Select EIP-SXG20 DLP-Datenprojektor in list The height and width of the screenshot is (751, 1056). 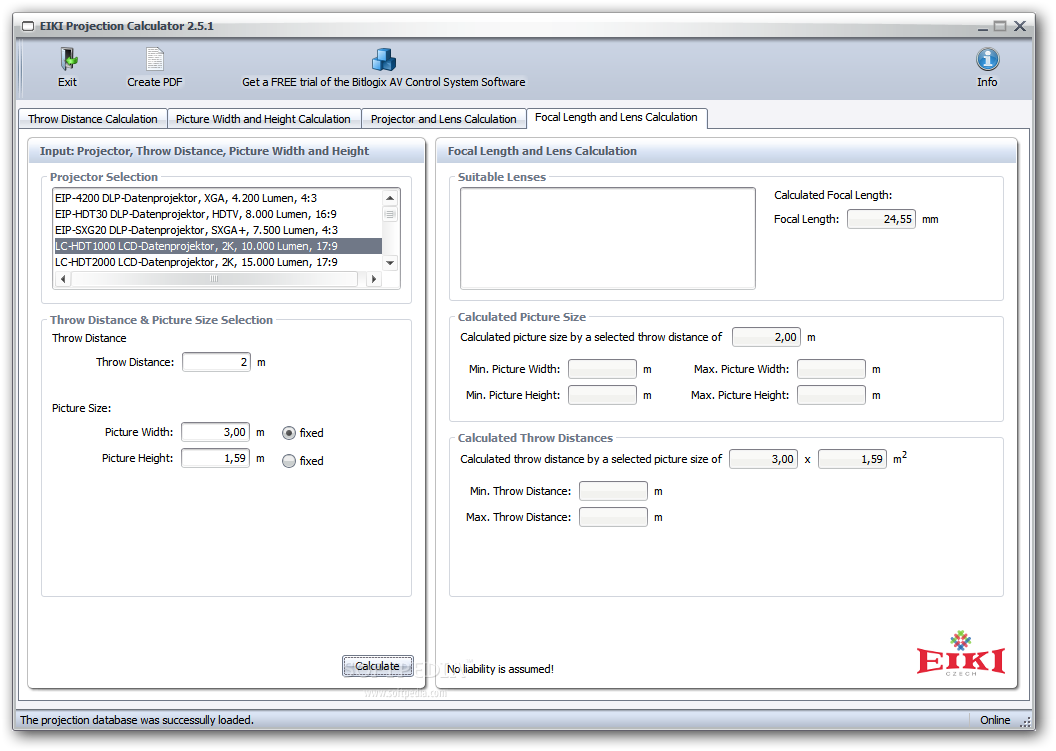pyautogui.click(x=218, y=230)
